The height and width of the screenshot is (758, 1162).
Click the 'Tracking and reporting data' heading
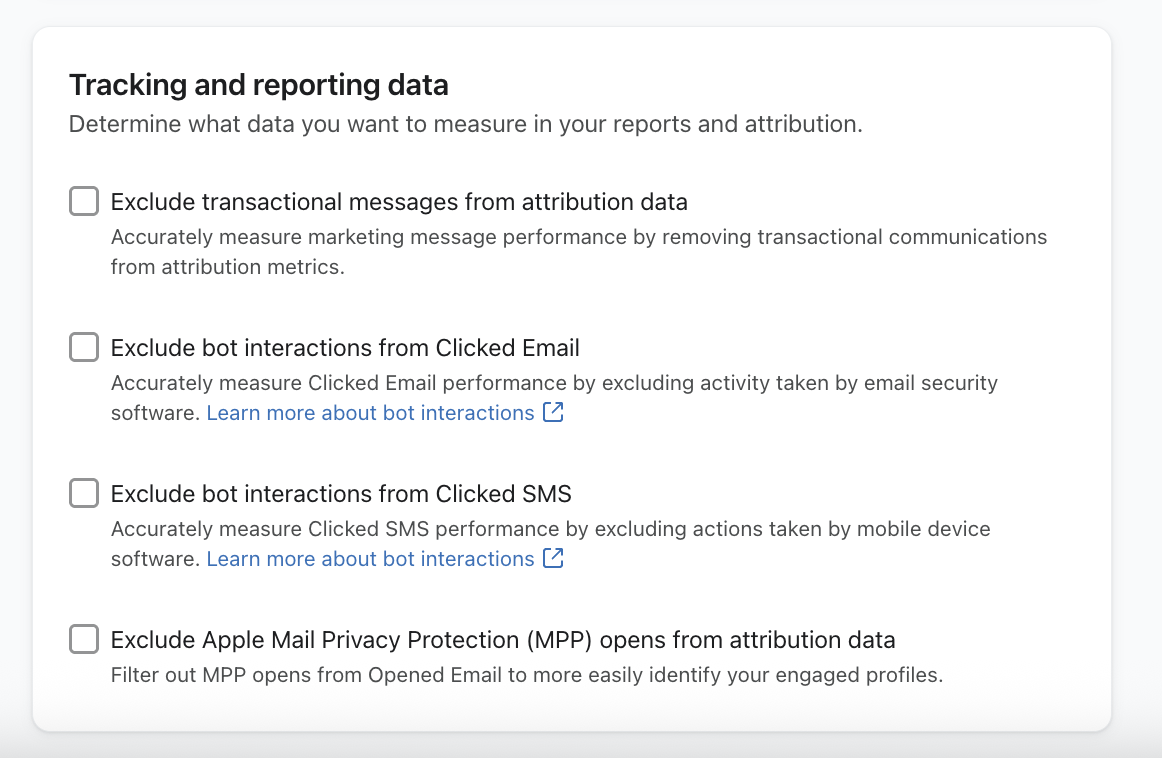(258, 85)
